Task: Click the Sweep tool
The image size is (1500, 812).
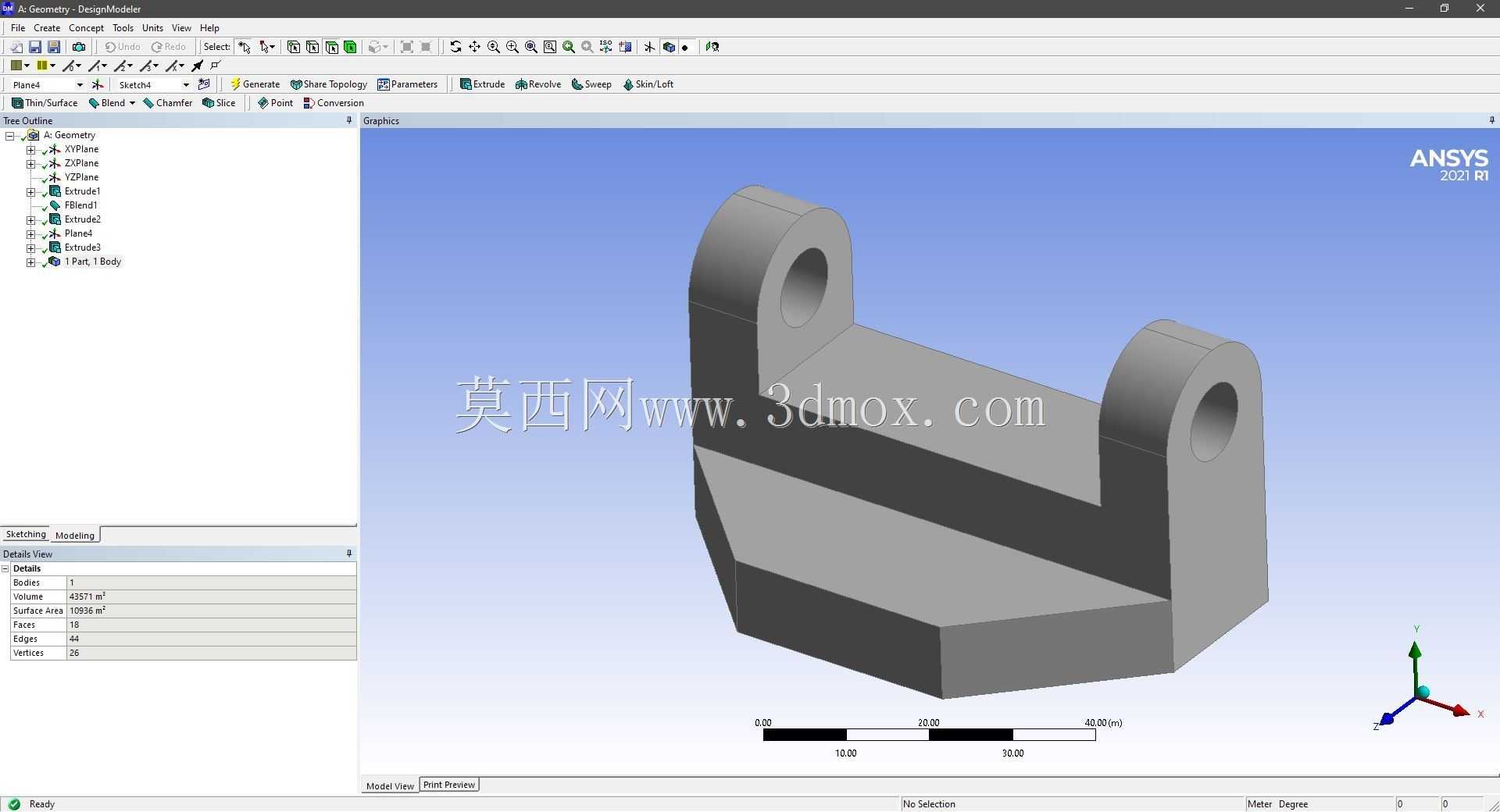Action: pyautogui.click(x=592, y=84)
